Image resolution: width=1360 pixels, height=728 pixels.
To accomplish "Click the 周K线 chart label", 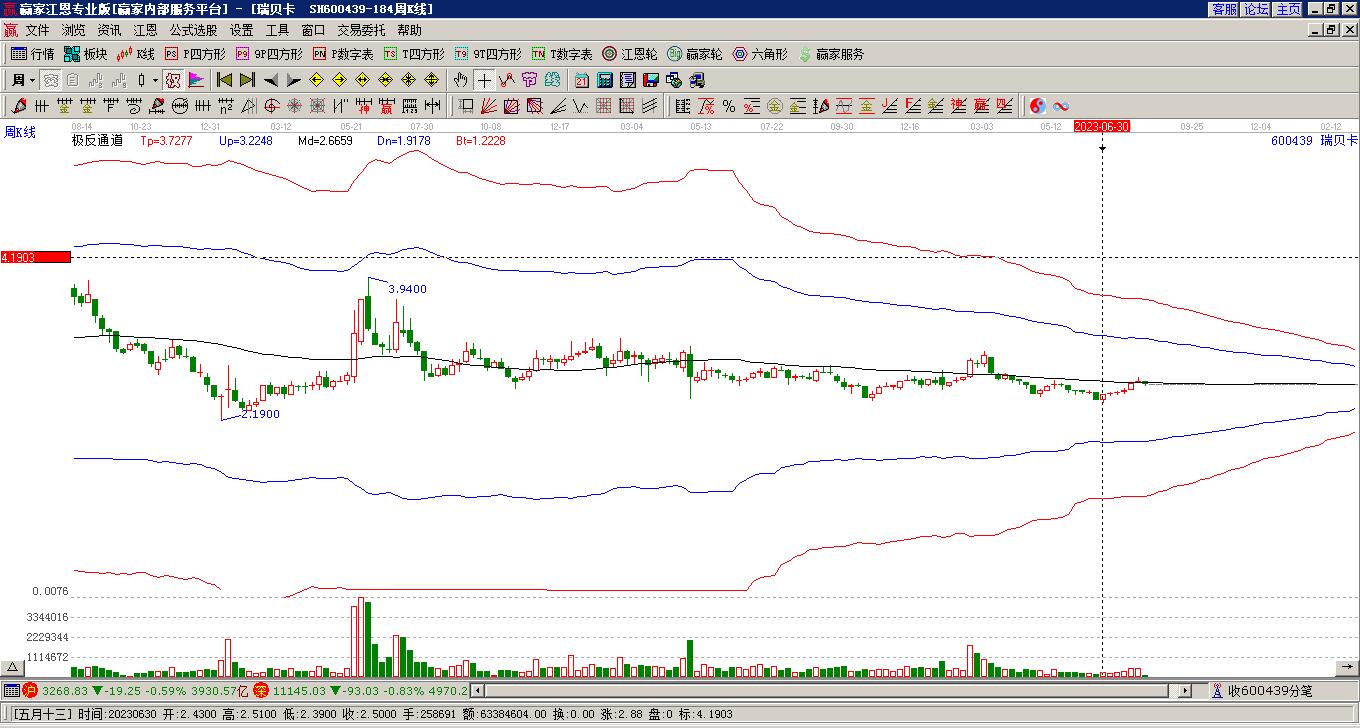I will [x=20, y=132].
